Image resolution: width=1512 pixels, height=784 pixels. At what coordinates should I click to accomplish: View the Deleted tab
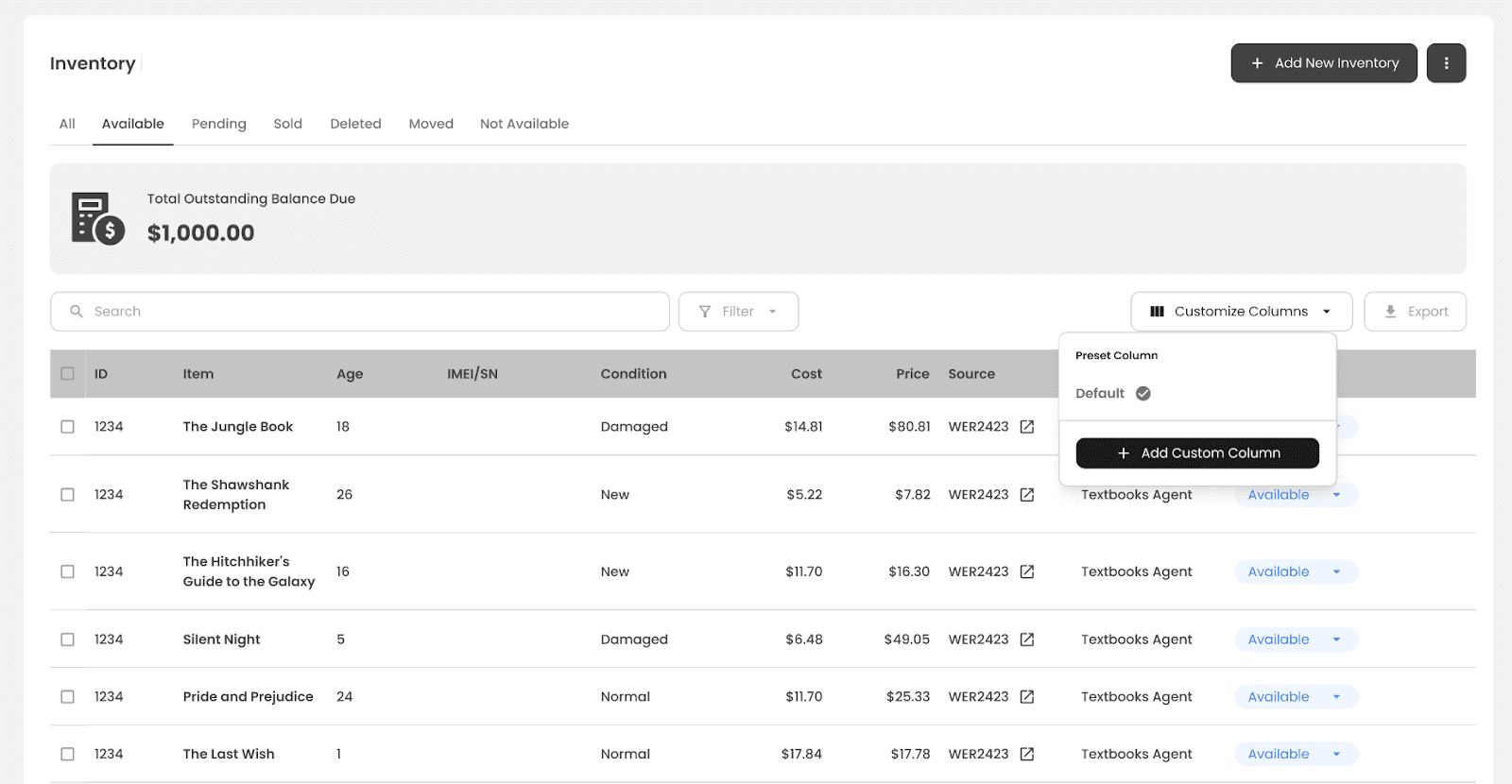pos(356,124)
